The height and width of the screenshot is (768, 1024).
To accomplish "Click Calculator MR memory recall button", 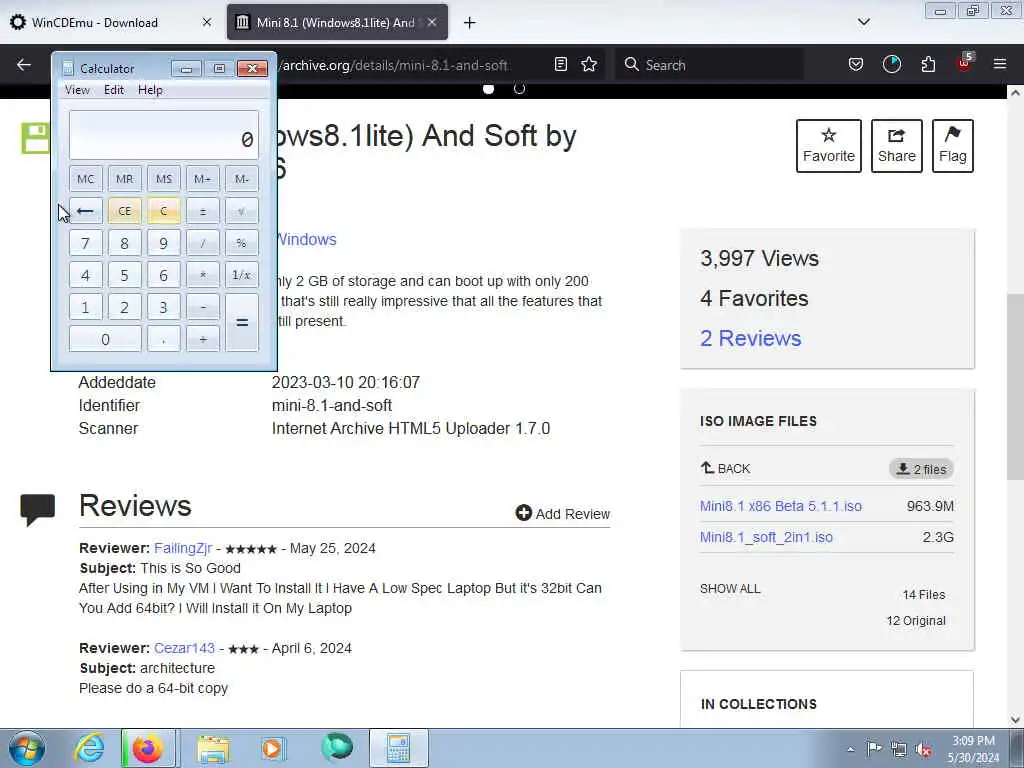I will coord(124,179).
